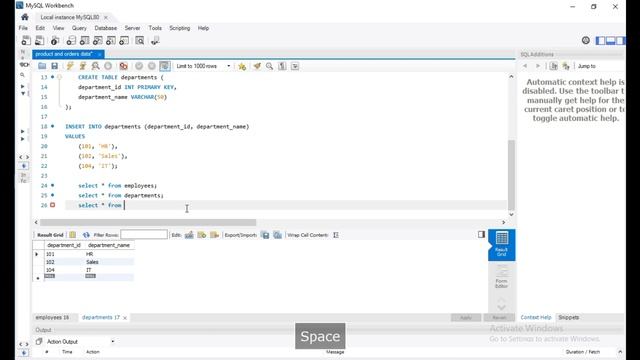640x360 pixels.
Task: Save the script to file icon
Action: coord(54,66)
